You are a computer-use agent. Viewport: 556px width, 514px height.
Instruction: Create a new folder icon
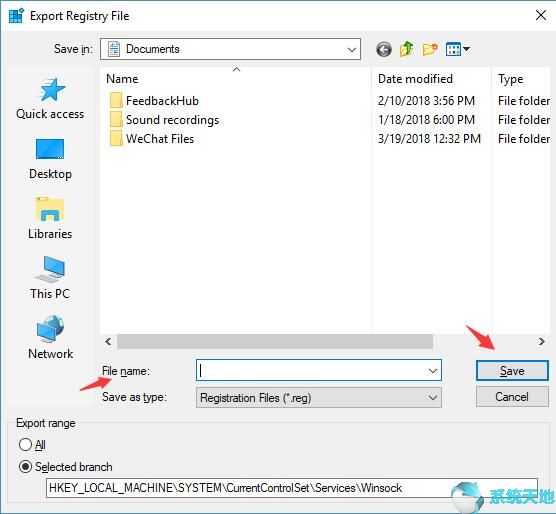[x=430, y=49]
